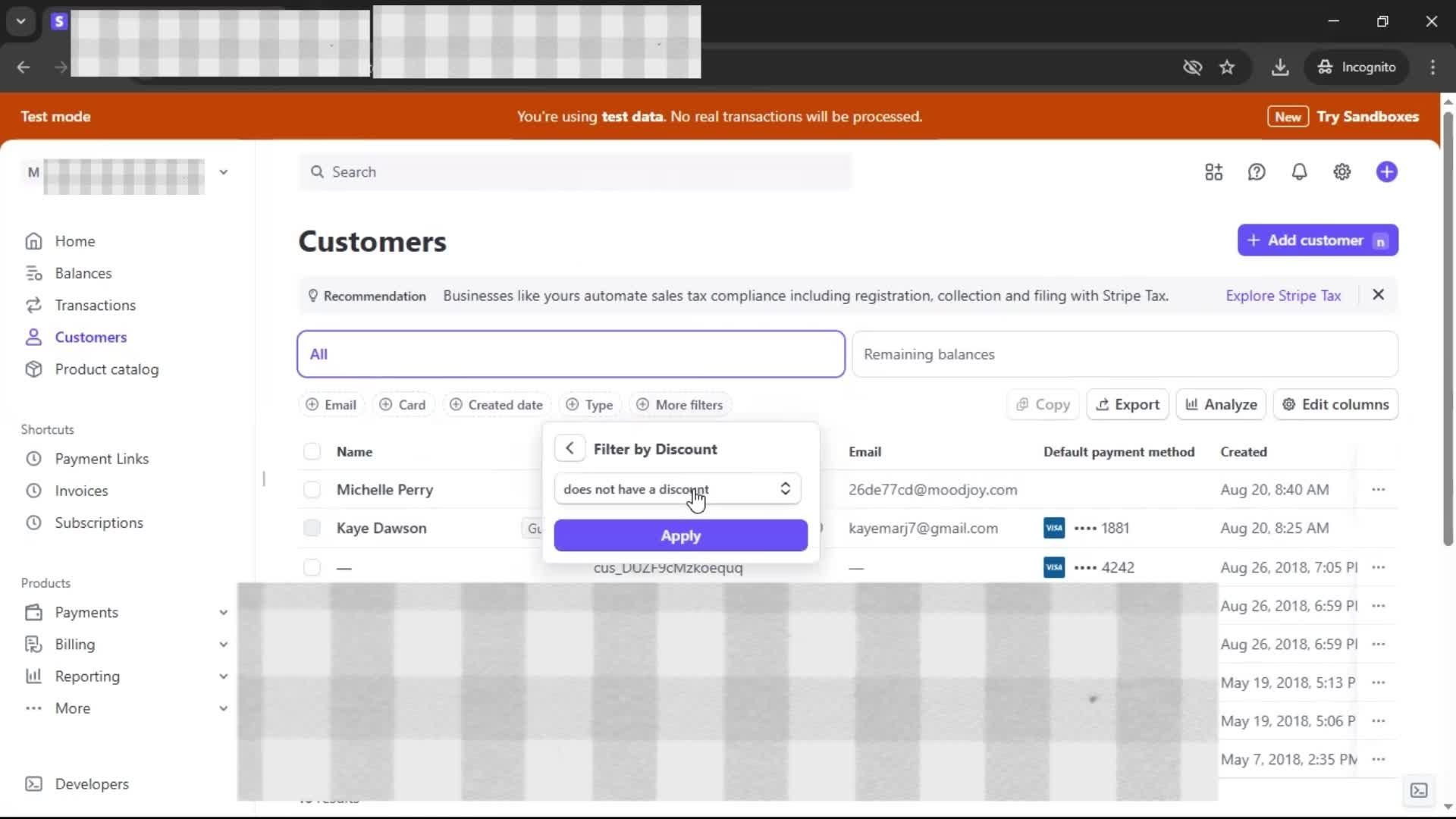1456x819 pixels.
Task: Click the help question mark icon
Action: (1257, 172)
